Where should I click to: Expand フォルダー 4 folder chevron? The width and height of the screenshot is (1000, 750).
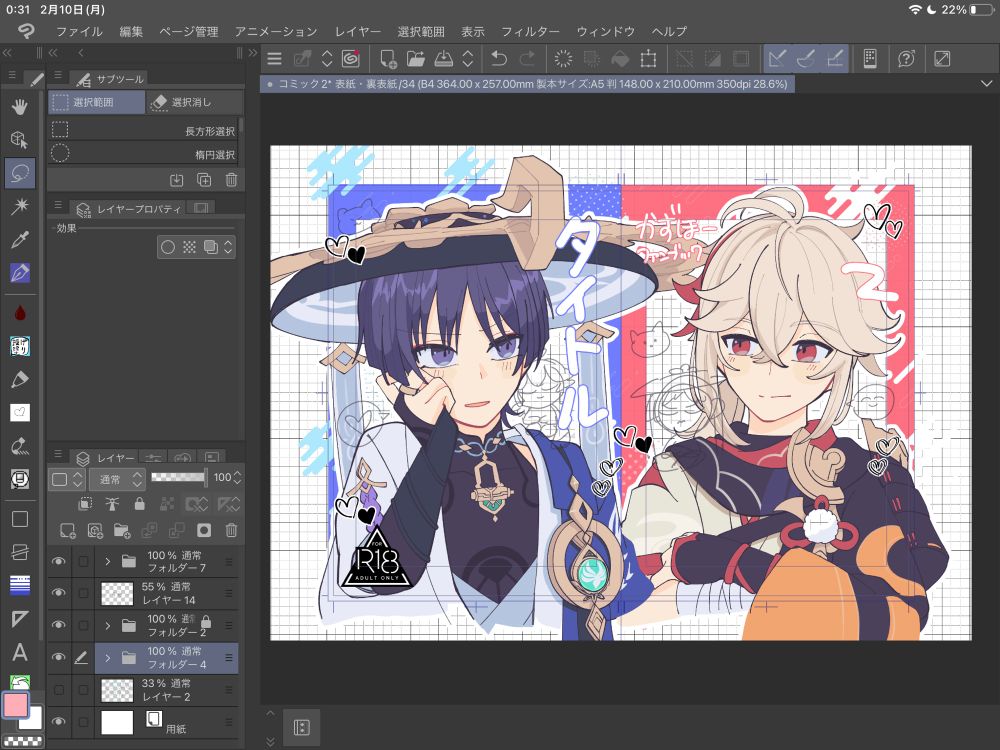tap(107, 658)
